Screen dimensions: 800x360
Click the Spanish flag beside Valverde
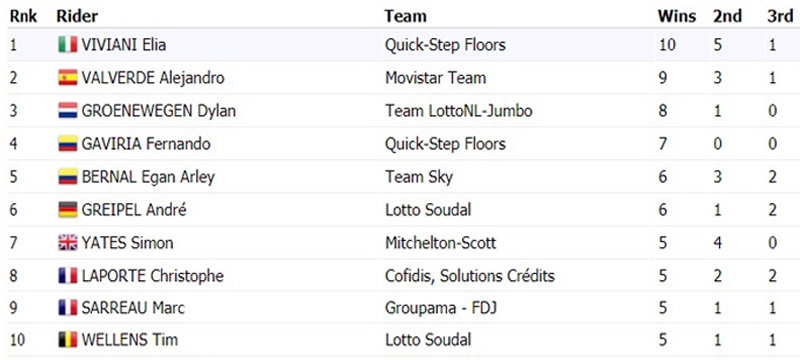67,78
